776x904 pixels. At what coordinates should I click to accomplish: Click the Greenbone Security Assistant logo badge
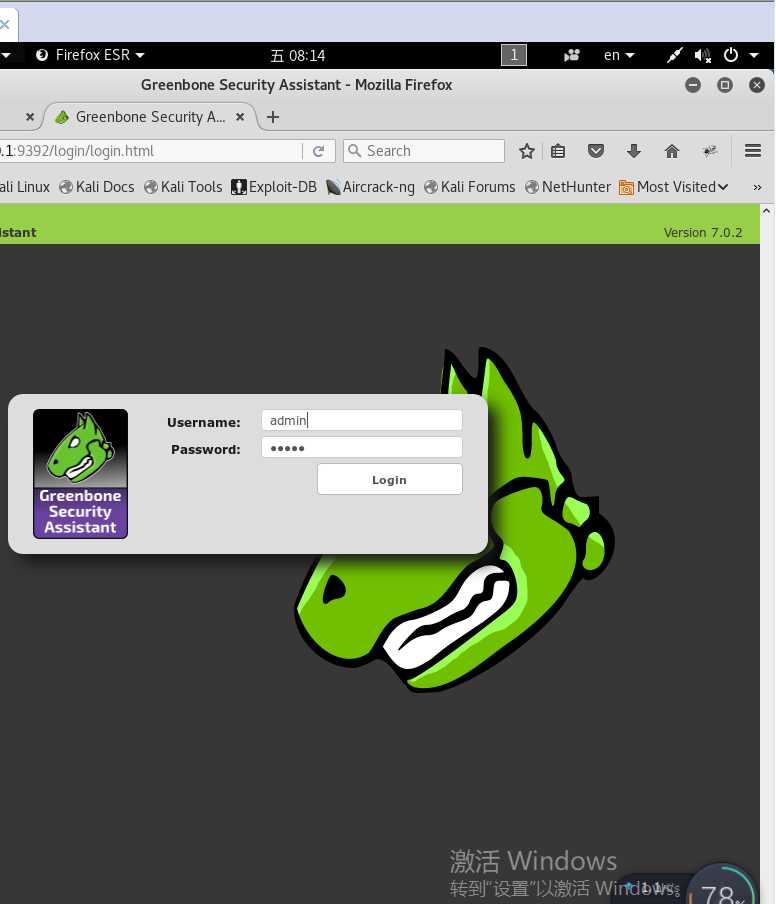tap(80, 474)
